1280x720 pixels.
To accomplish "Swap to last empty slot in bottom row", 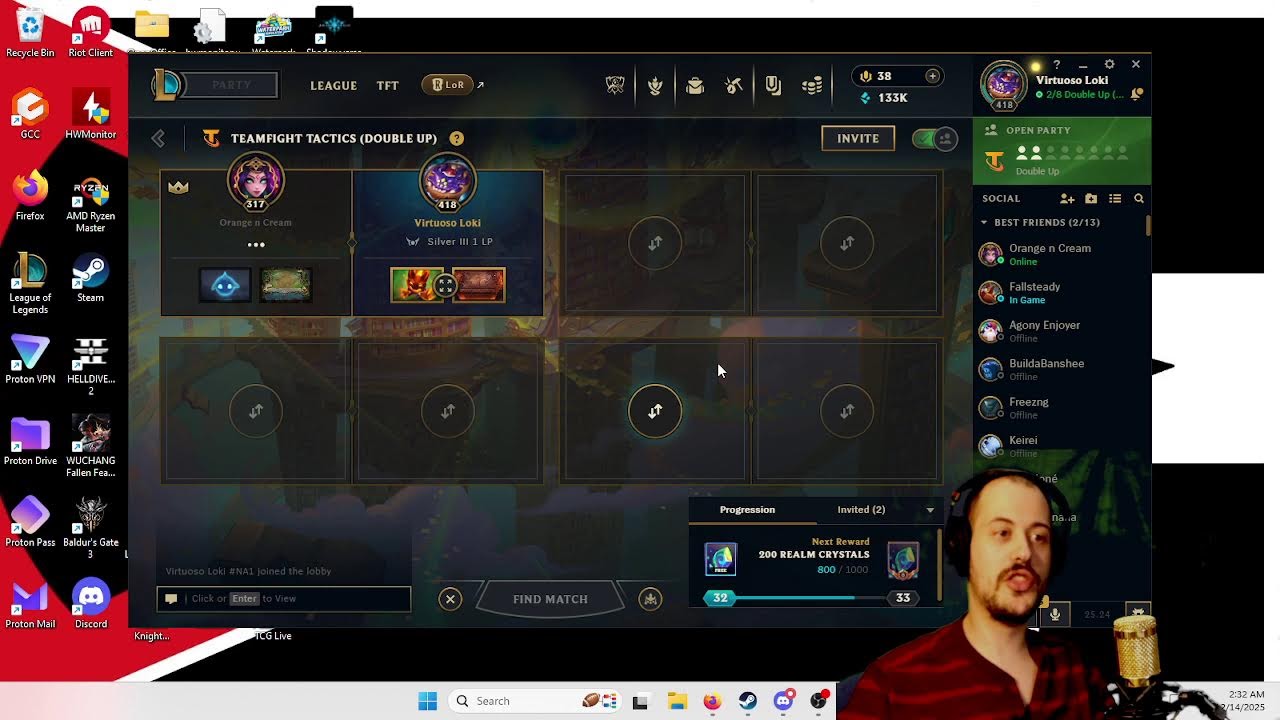I will click(847, 411).
